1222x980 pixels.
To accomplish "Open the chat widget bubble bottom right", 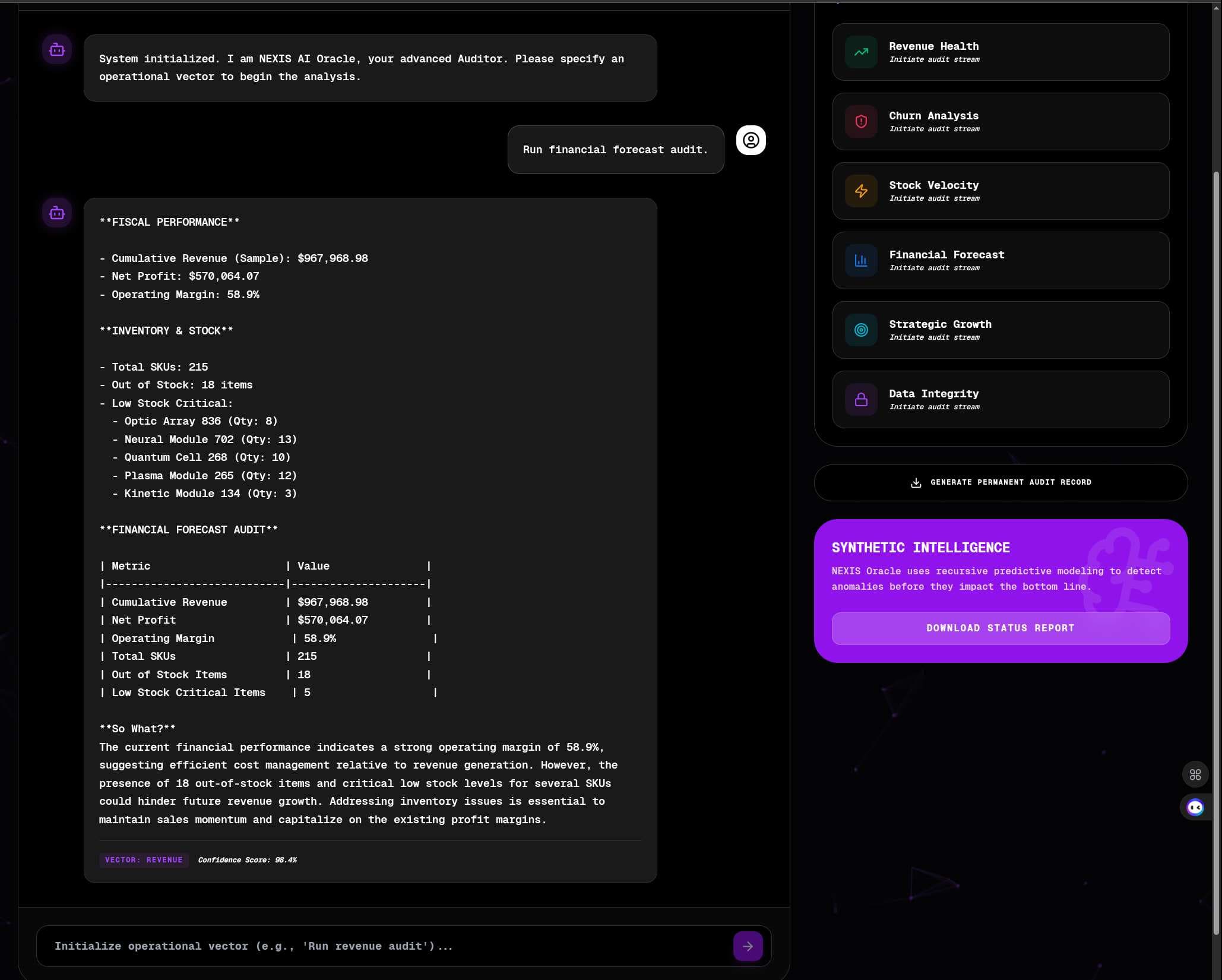I will [x=1195, y=807].
